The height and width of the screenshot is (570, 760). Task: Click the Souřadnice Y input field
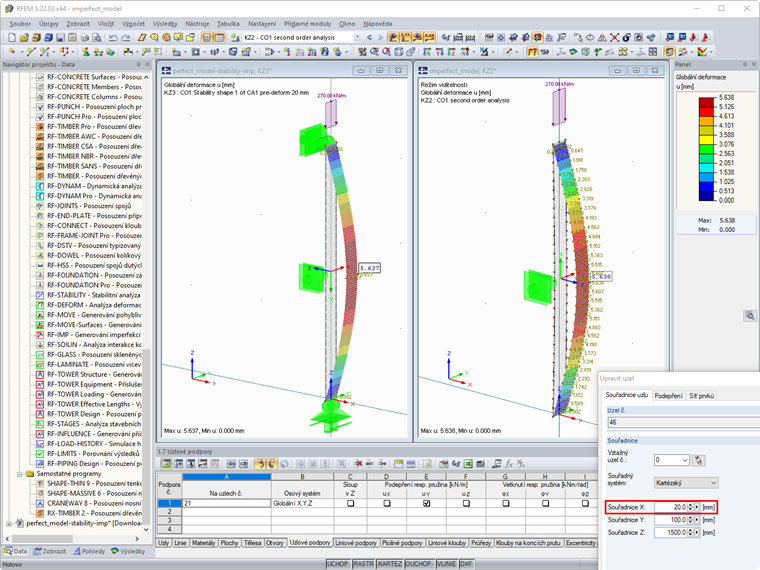point(670,520)
